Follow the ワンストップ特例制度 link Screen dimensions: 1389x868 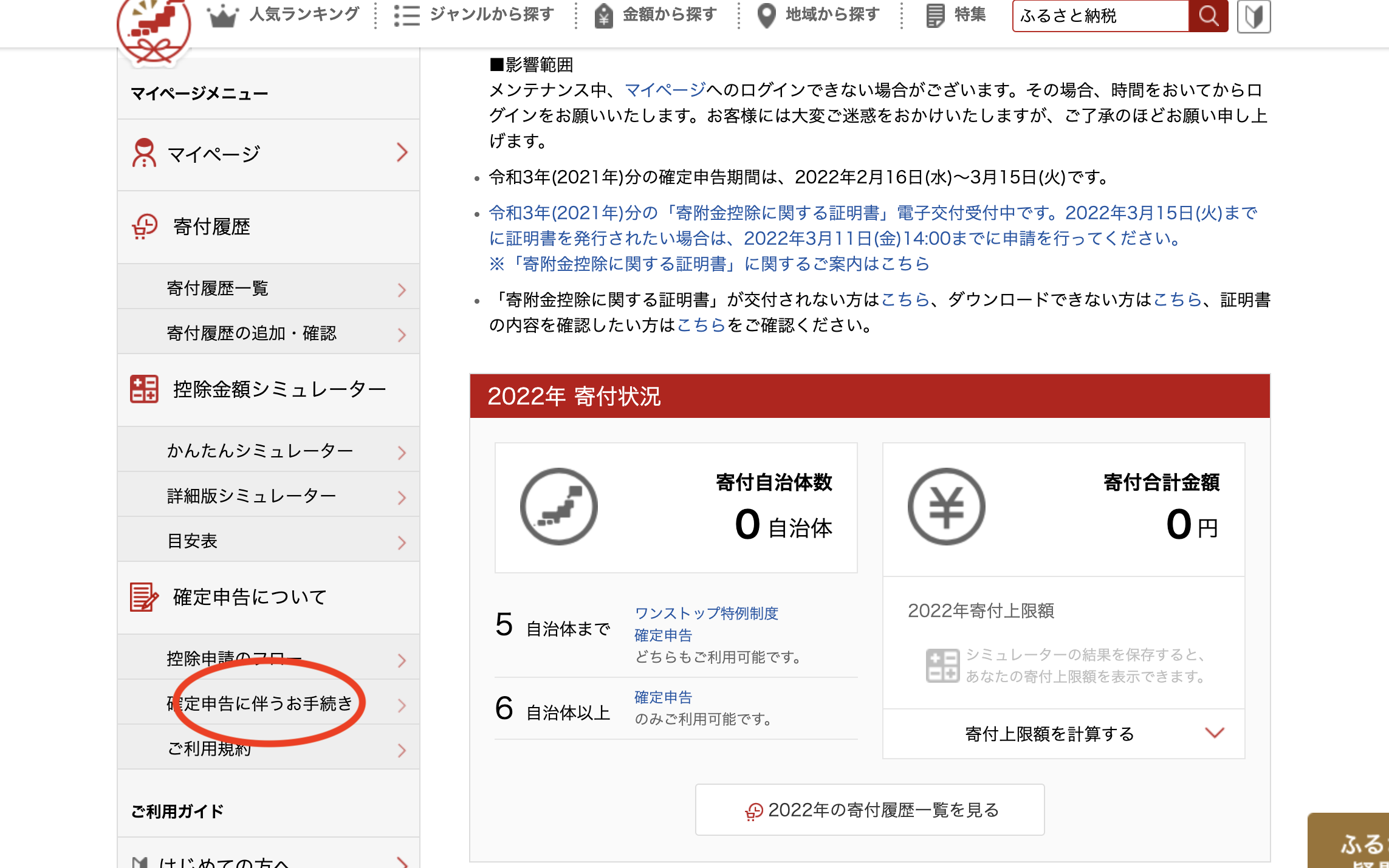[706, 613]
